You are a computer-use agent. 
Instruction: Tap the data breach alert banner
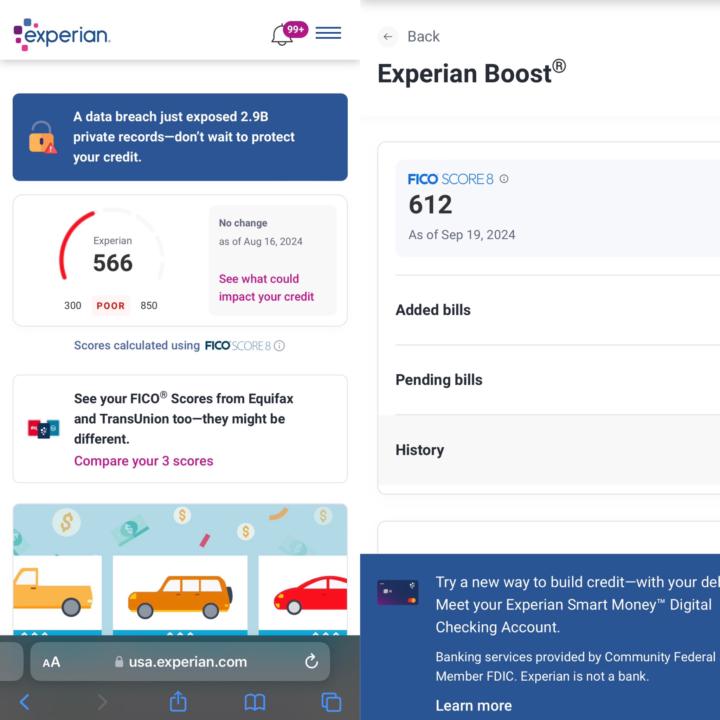pos(180,137)
